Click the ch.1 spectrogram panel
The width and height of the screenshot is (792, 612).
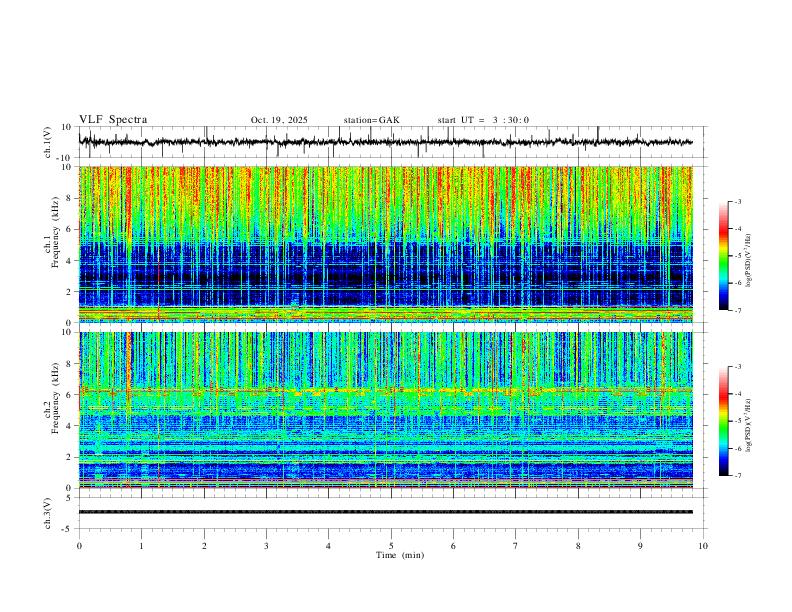[x=385, y=244]
